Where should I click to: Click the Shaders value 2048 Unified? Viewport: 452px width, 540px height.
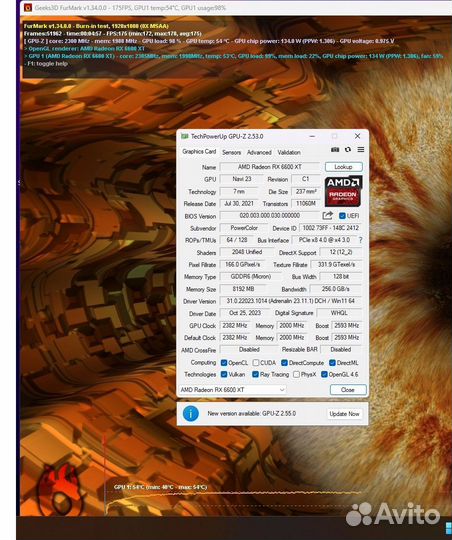(x=247, y=252)
